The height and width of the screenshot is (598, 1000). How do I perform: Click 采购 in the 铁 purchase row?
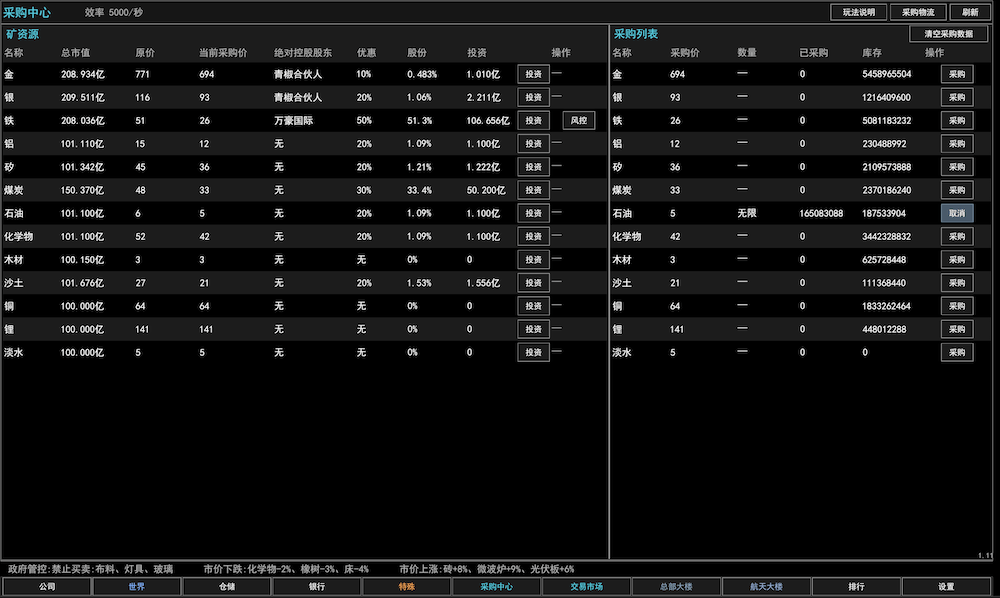pyautogui.click(x=957, y=120)
